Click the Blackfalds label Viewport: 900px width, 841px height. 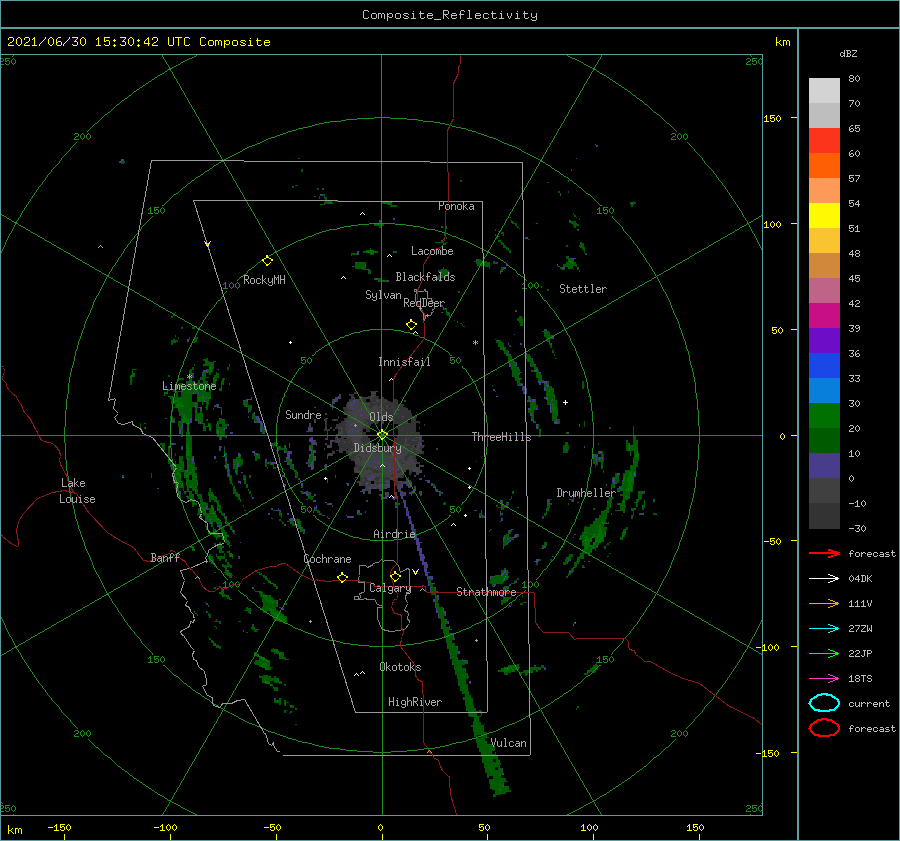(425, 277)
